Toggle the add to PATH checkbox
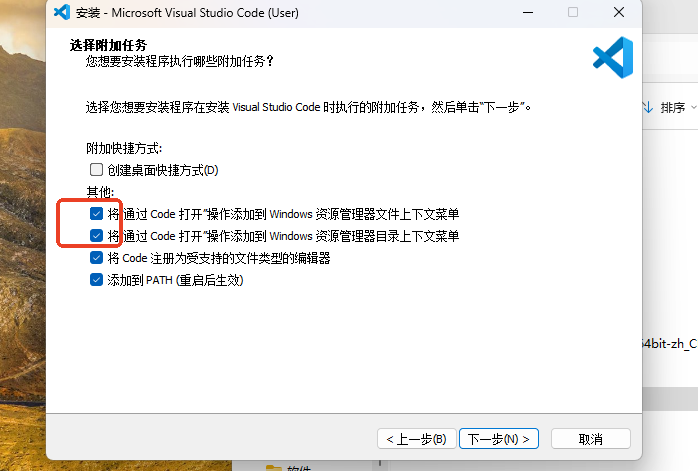The width and height of the screenshot is (698, 471). (96, 280)
